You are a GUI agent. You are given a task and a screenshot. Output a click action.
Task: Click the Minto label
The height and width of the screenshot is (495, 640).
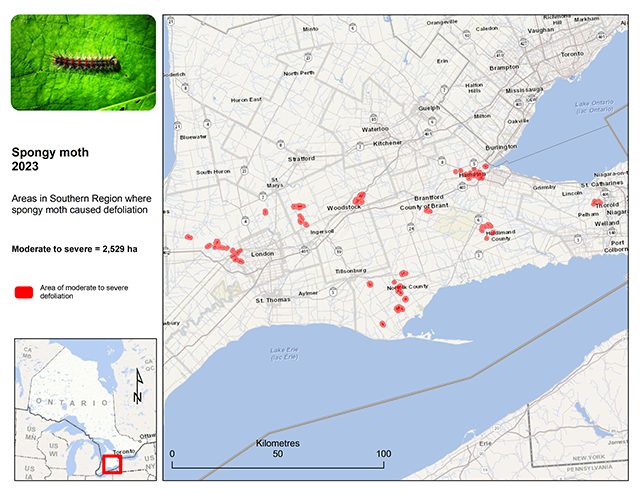(310, 29)
